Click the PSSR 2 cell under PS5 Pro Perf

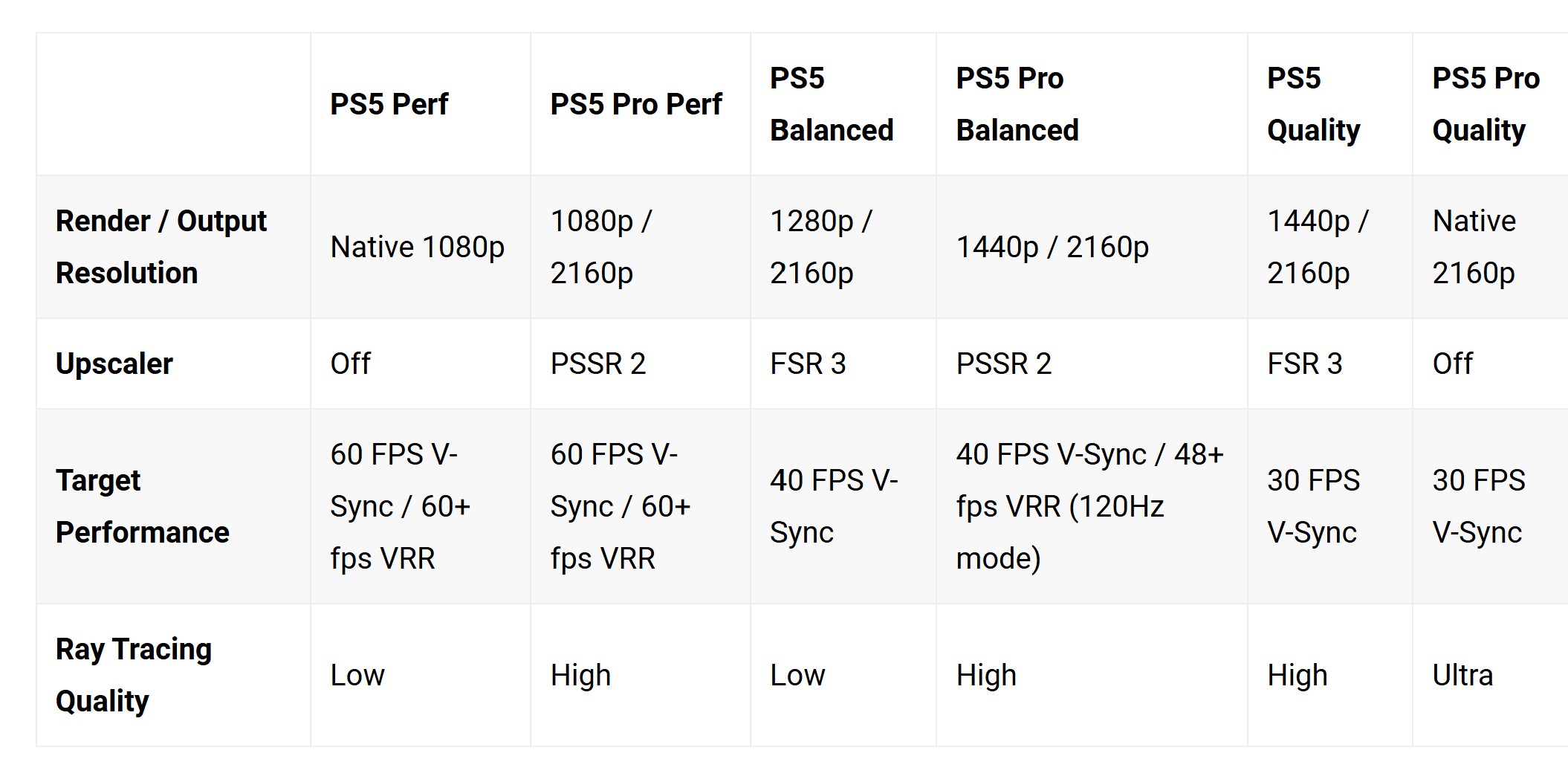[x=598, y=363]
